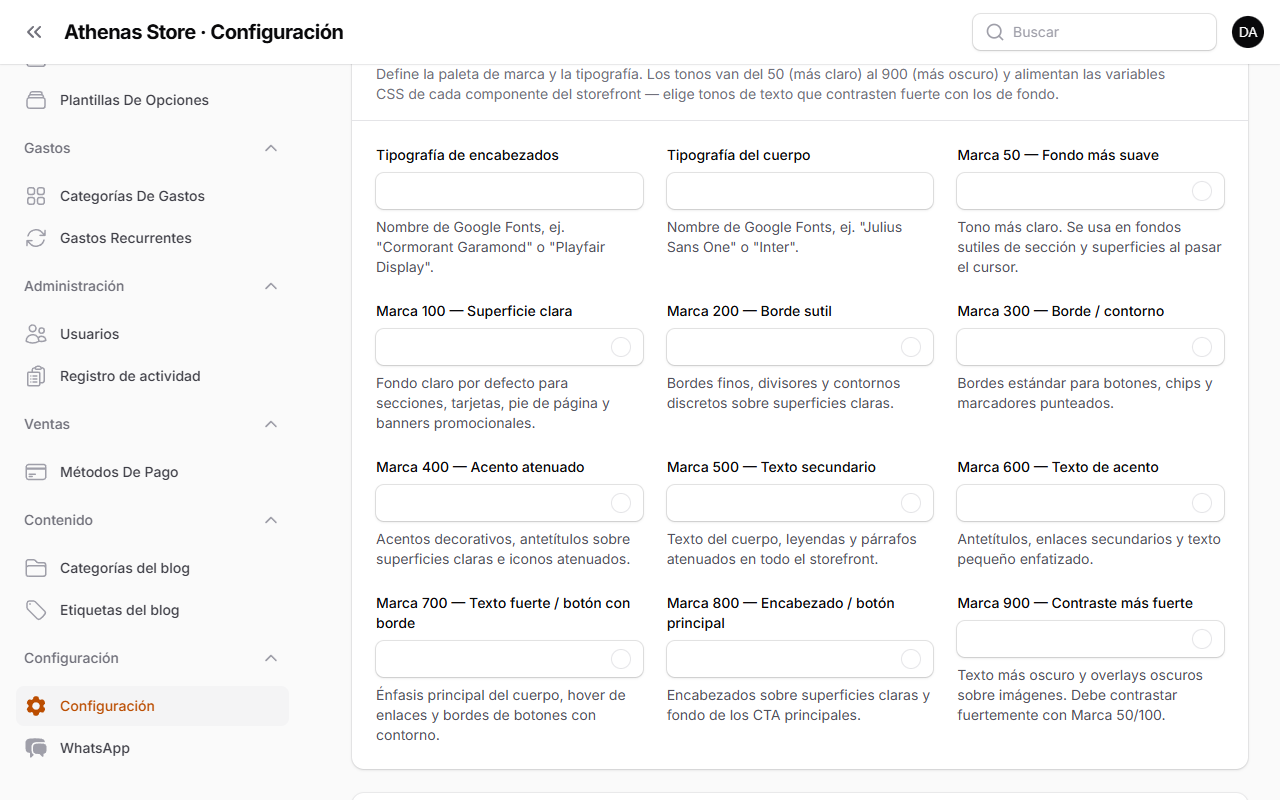Click the Gastos Recurrentes refresh icon

[36, 238]
